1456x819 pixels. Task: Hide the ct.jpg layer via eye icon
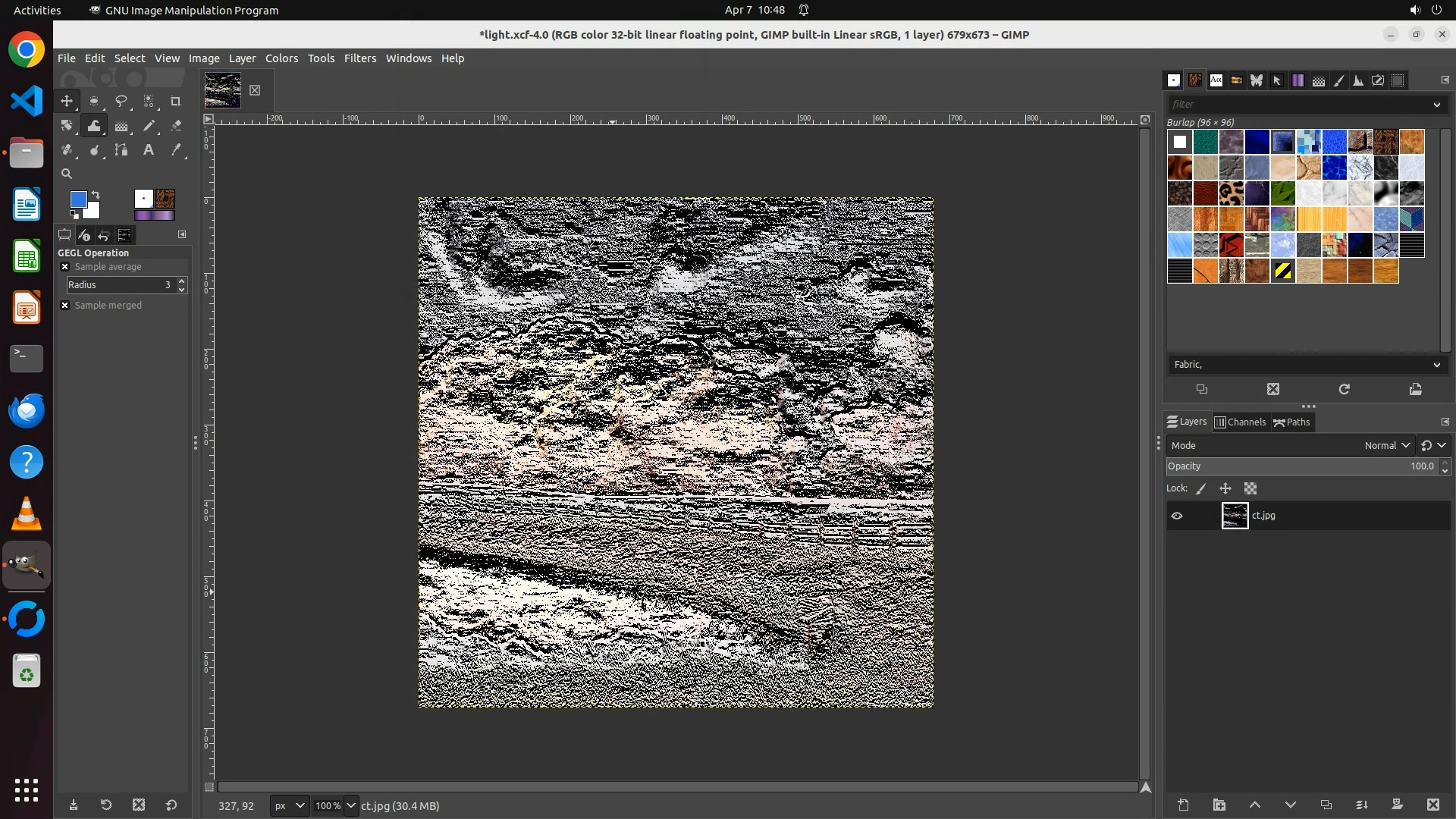[1177, 516]
